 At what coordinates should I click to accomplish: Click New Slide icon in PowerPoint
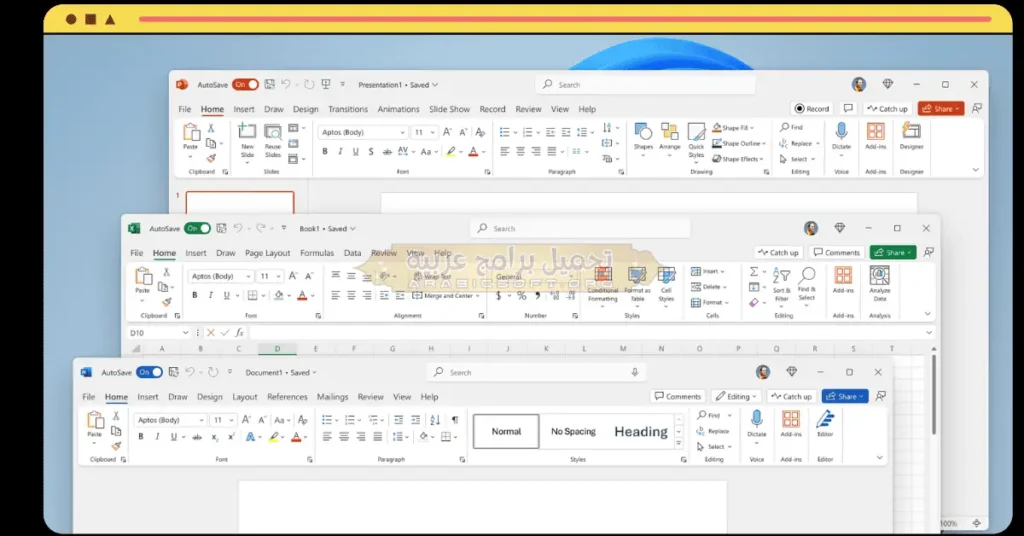click(247, 132)
